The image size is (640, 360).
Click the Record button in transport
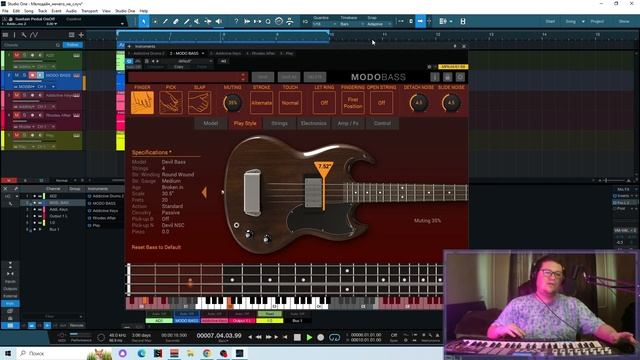tap(321, 337)
